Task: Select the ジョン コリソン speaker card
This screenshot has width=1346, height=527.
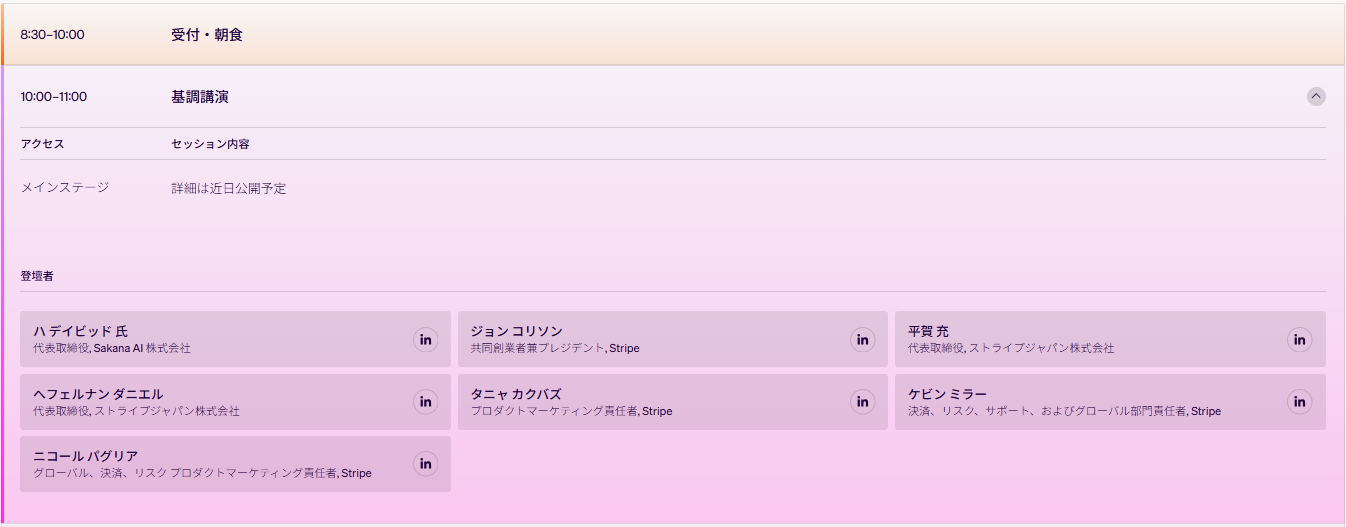Action: [x=672, y=339]
